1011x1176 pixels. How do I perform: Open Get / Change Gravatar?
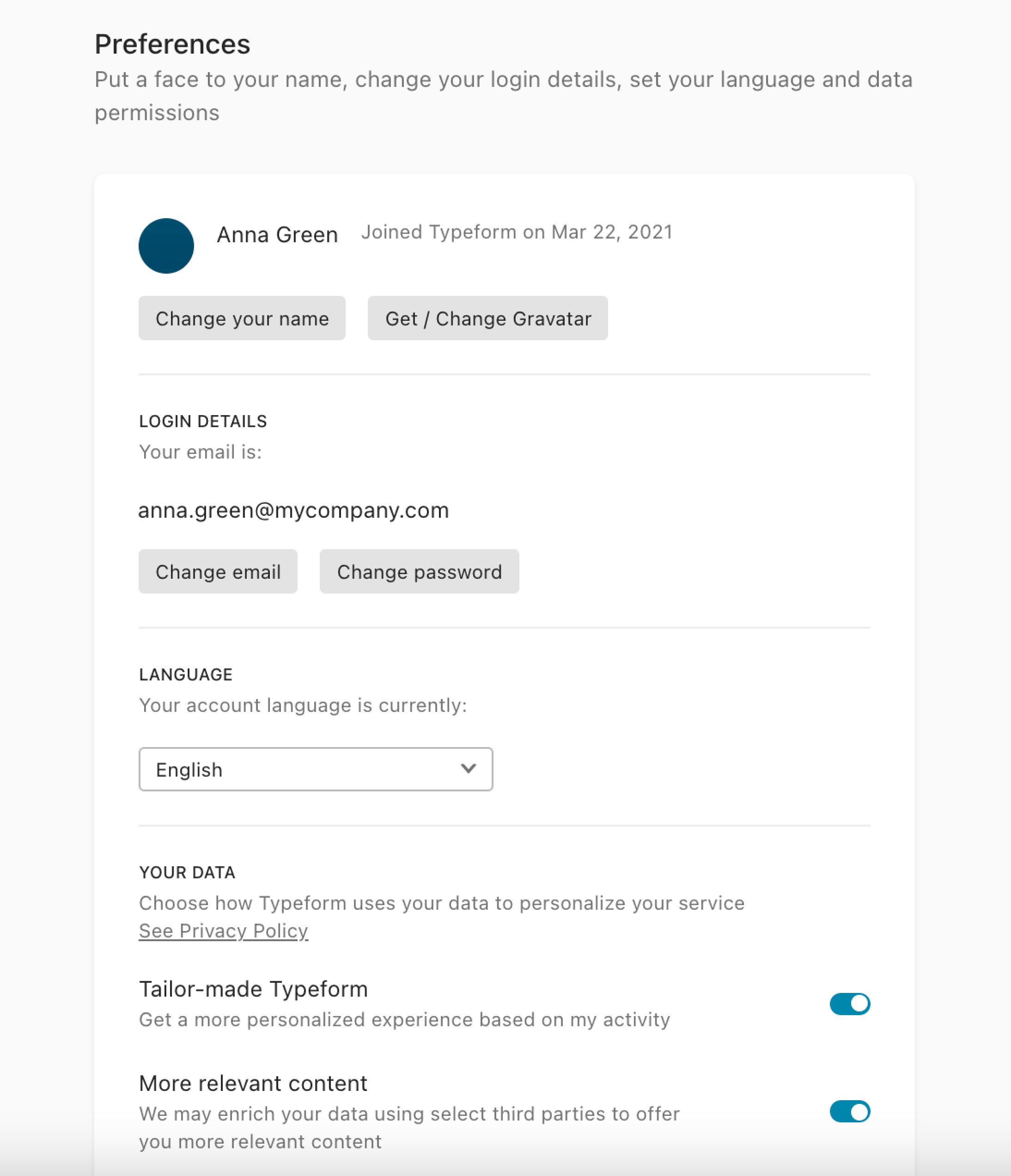tap(487, 318)
